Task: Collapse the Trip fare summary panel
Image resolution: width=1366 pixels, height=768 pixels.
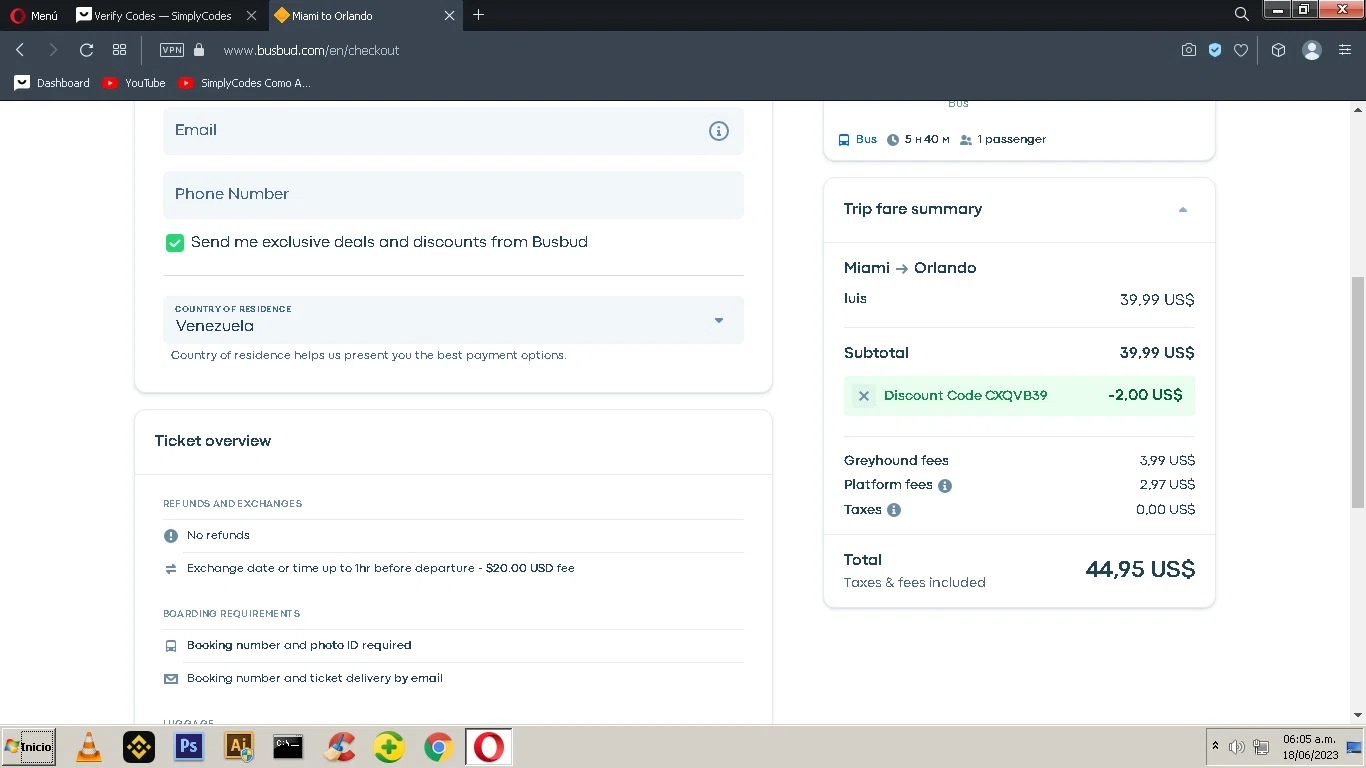Action: 1183,210
